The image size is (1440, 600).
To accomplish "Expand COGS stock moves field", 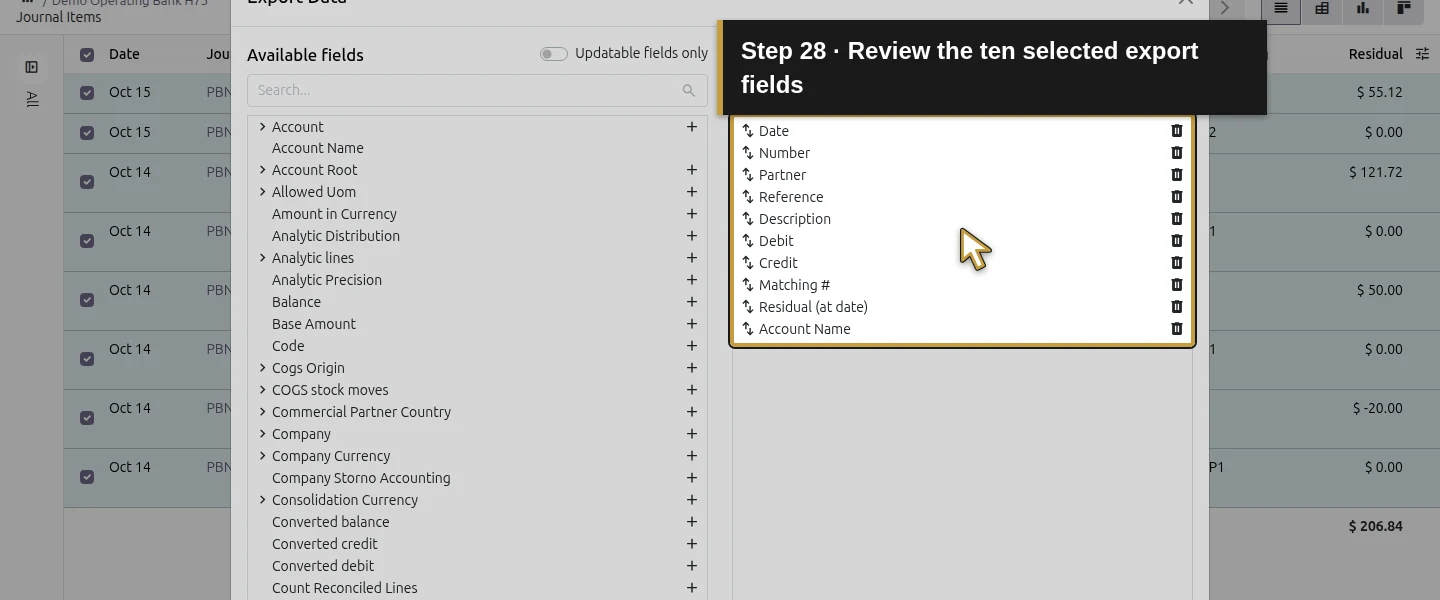I will point(262,390).
